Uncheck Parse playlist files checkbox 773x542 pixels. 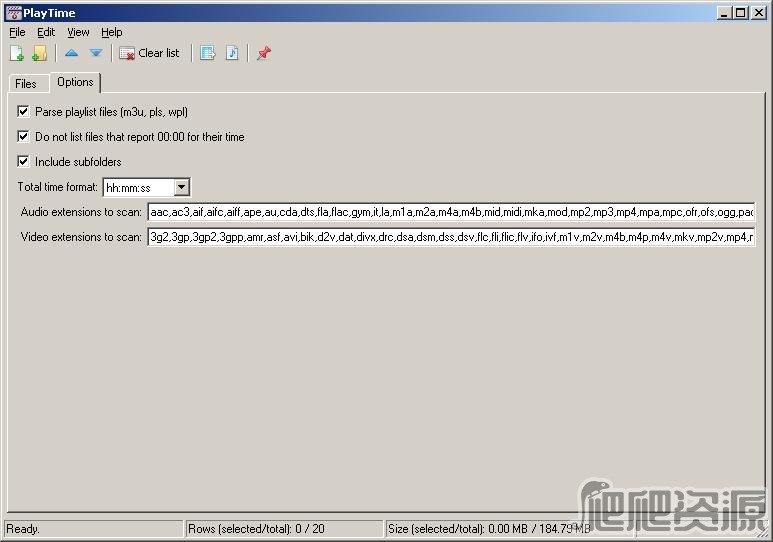[x=23, y=111]
